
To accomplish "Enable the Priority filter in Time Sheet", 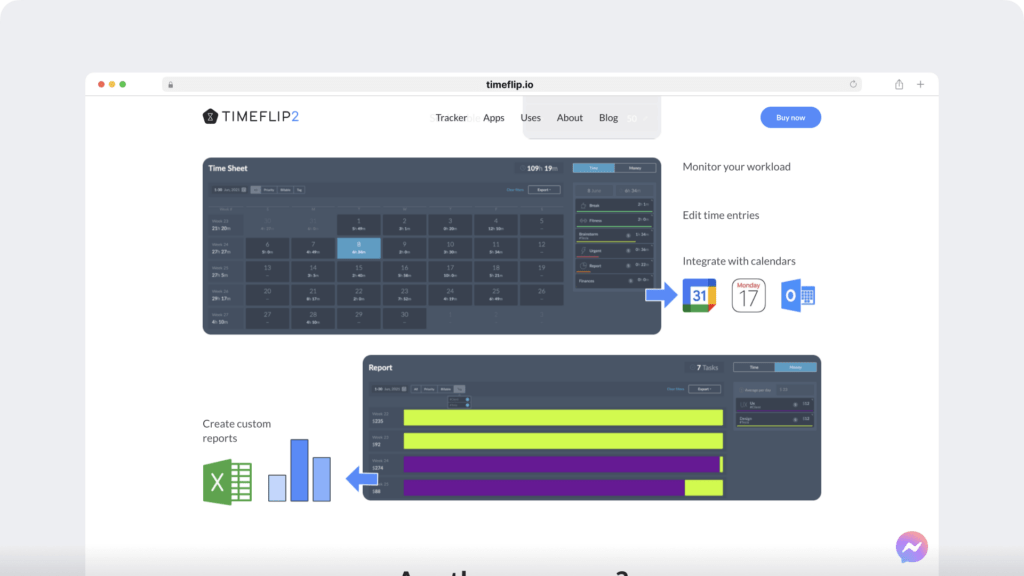I will 268,190.
